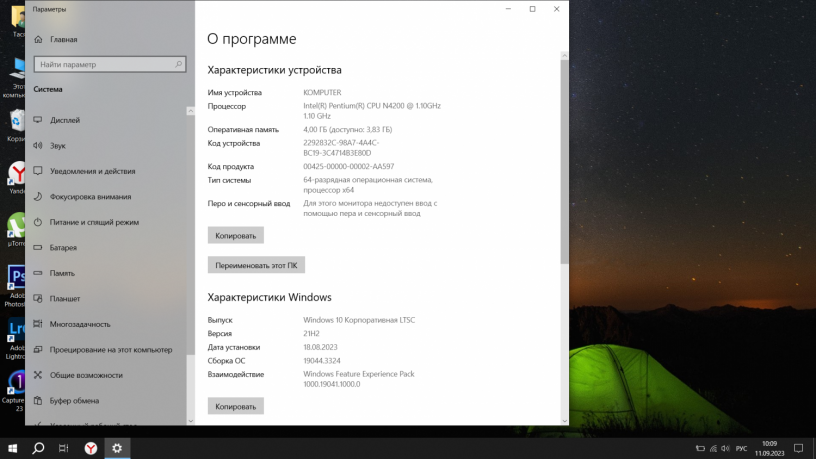Copy Windows specifications with lower Копировать button
This screenshot has height=459, width=816.
(236, 406)
